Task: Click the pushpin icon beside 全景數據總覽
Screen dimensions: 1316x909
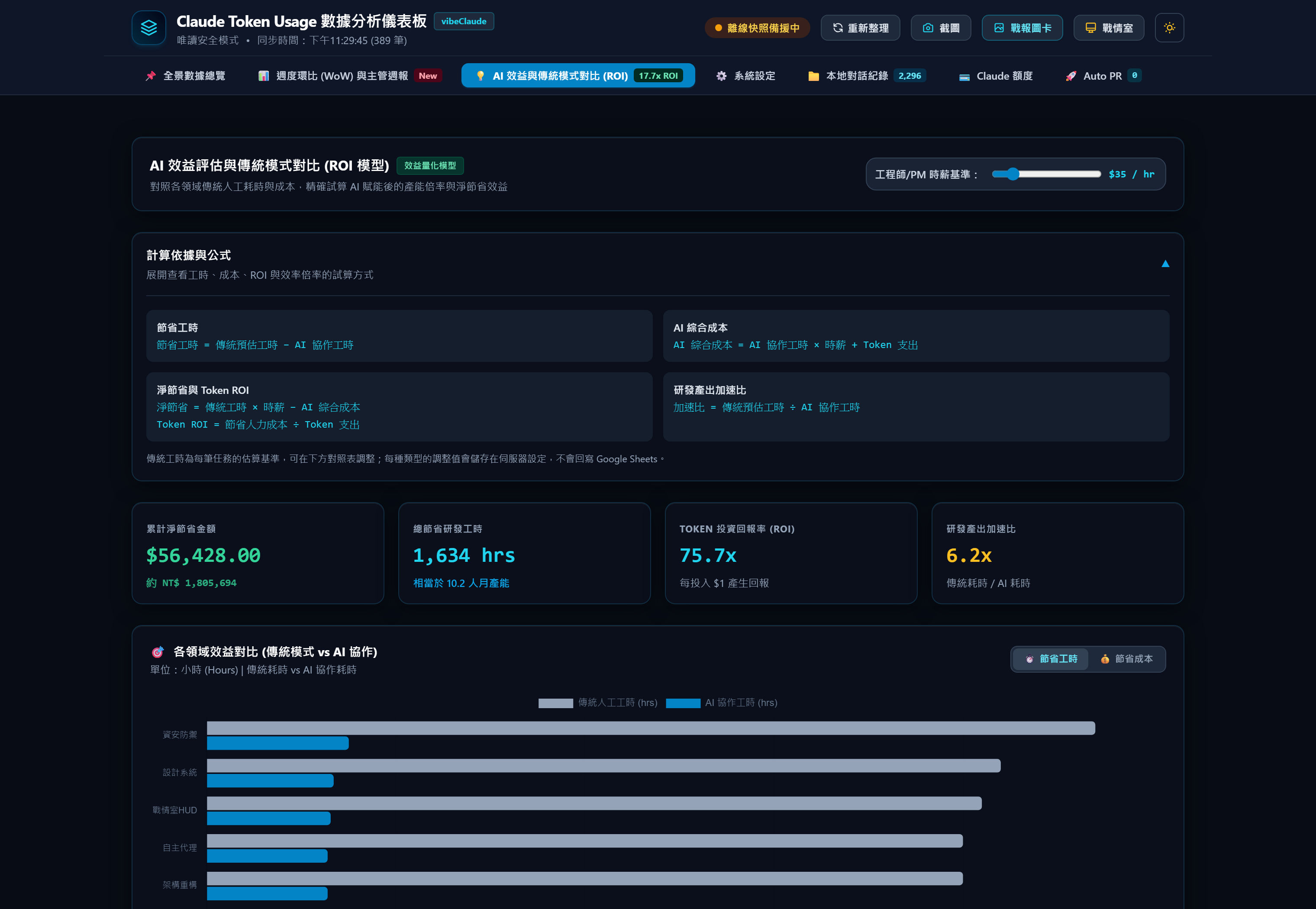Action: coord(150,76)
